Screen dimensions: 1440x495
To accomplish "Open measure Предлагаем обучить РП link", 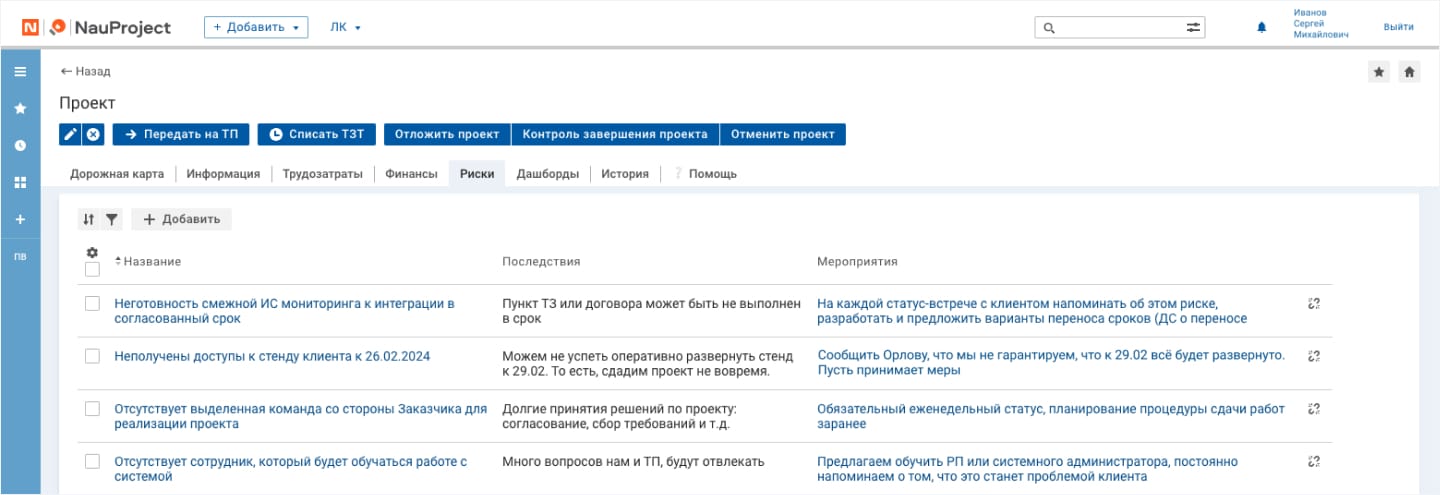I will point(1027,469).
